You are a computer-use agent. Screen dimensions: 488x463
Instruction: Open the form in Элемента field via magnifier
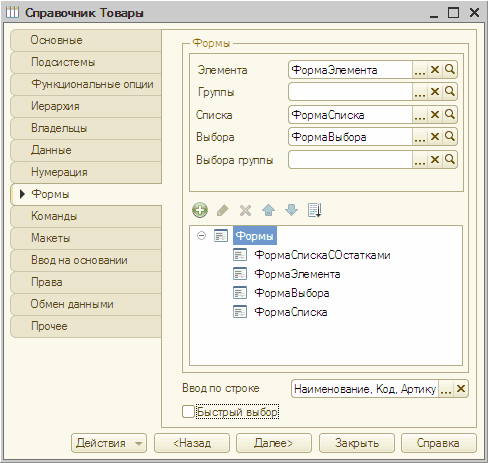click(450, 70)
